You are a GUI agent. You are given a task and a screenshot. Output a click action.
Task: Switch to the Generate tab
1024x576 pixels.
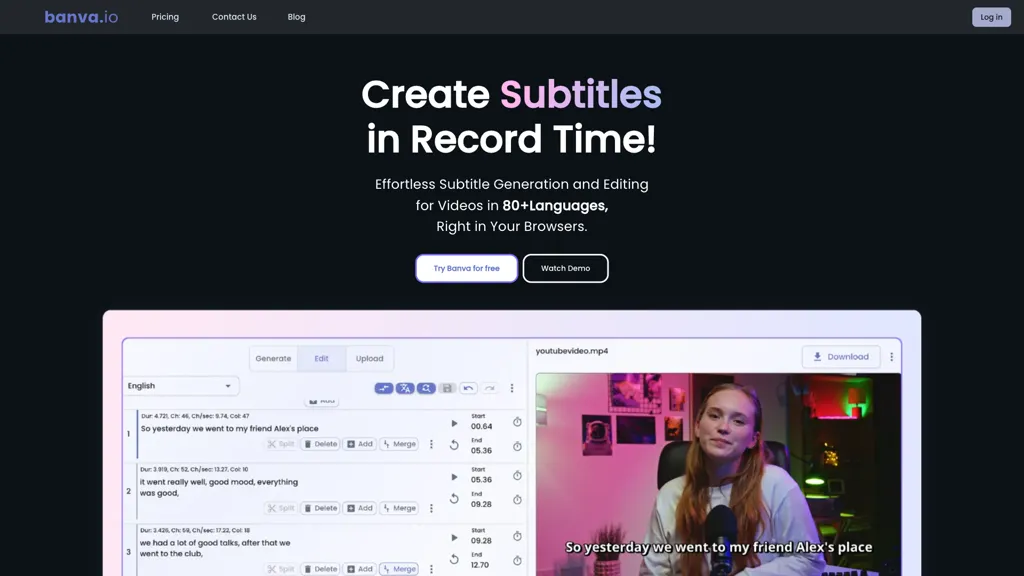coord(273,358)
